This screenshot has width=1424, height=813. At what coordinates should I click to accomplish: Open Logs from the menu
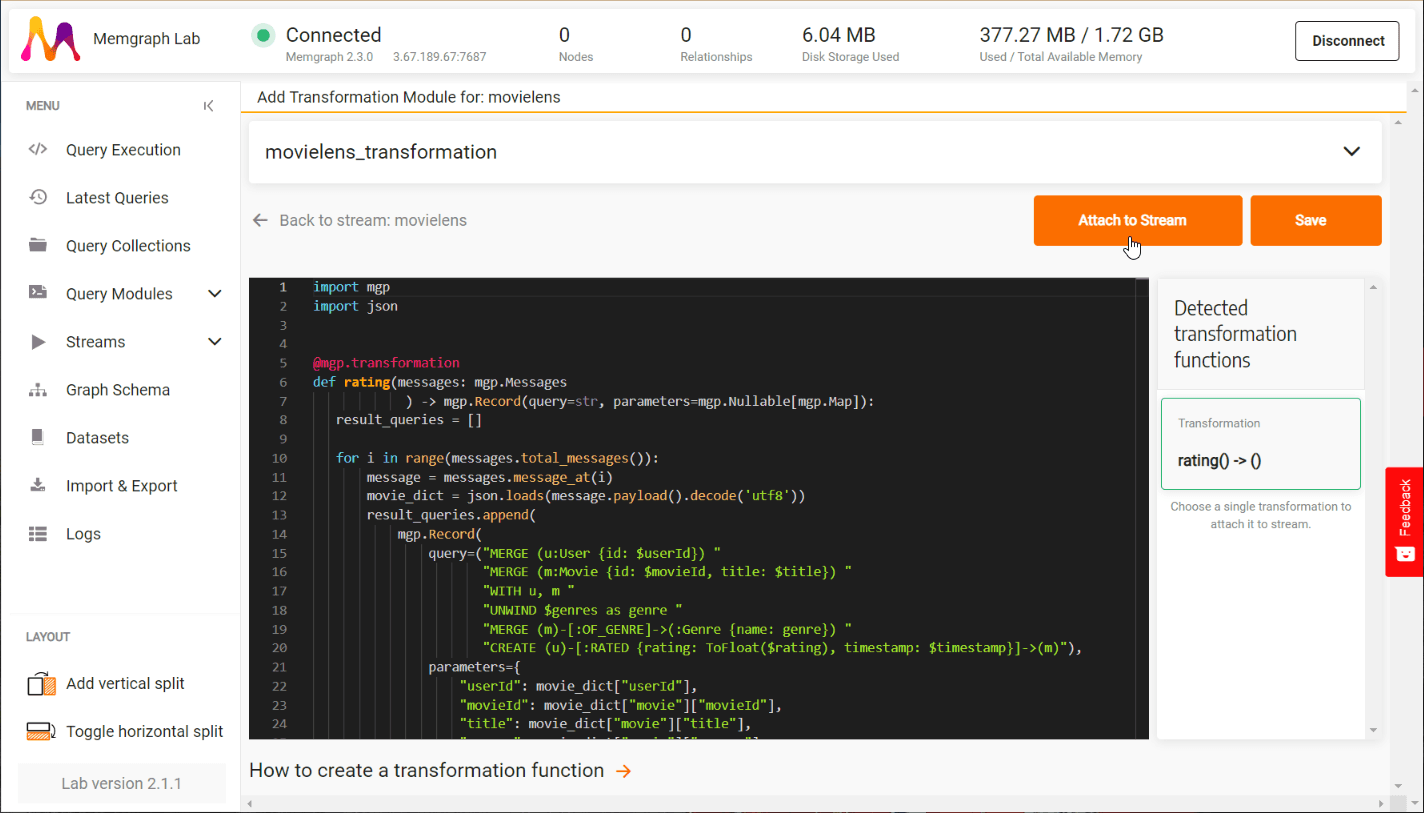click(83, 534)
